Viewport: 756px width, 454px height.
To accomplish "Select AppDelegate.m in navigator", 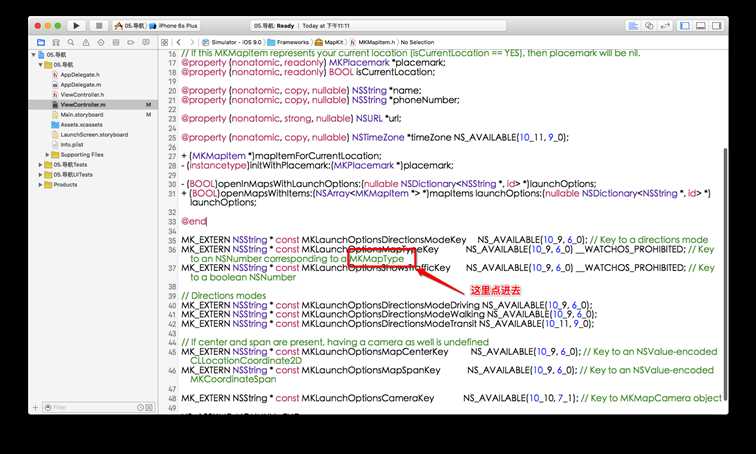I will coord(80,85).
